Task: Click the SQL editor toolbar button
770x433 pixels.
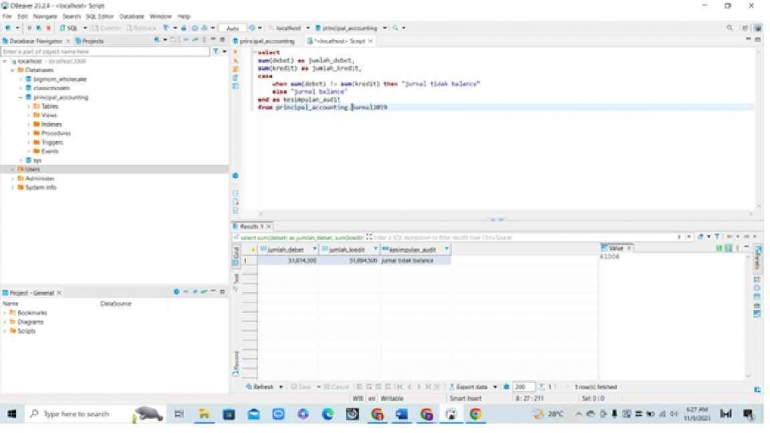Action: (x=69, y=28)
